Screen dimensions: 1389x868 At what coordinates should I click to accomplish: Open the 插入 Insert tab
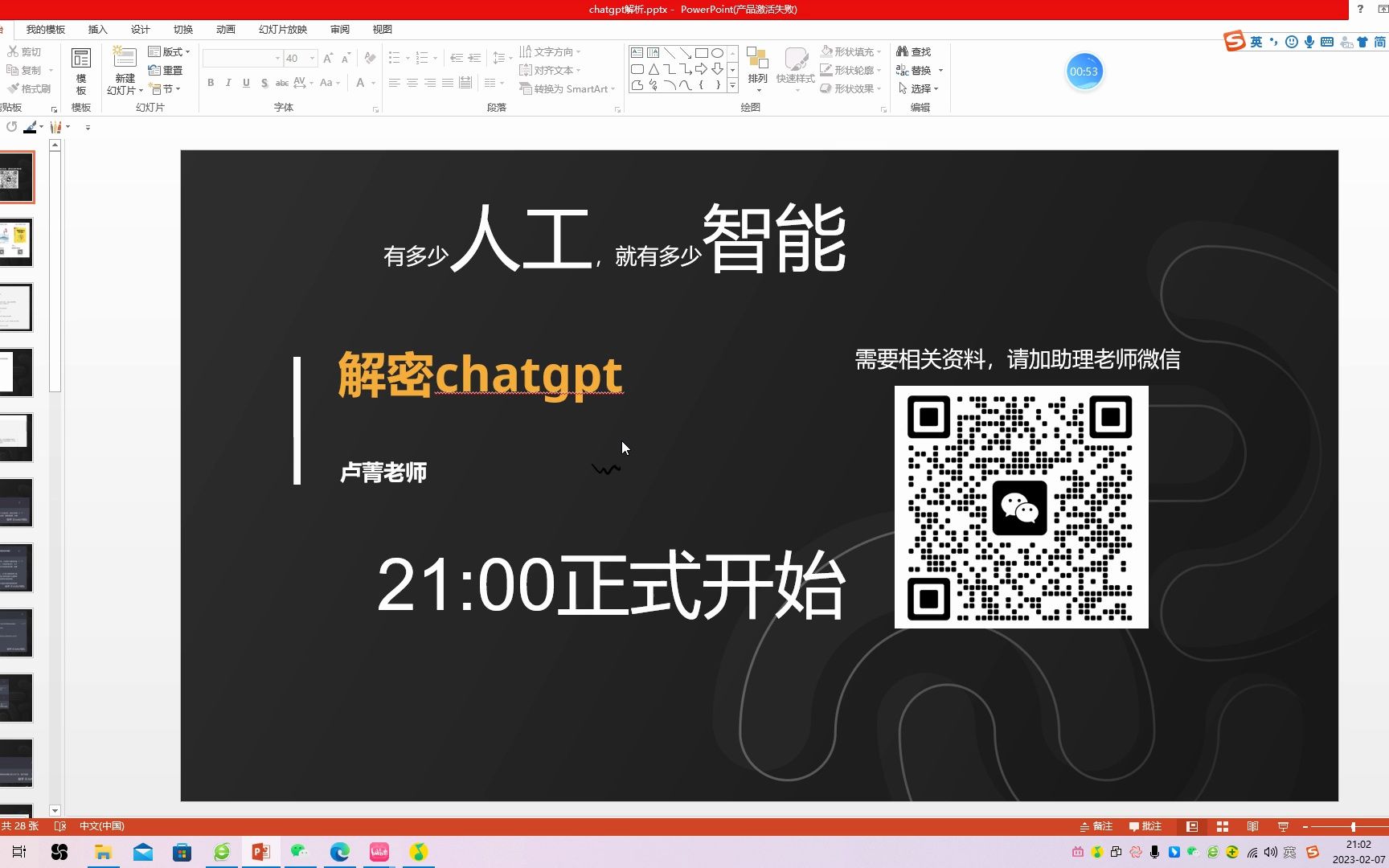point(97,29)
